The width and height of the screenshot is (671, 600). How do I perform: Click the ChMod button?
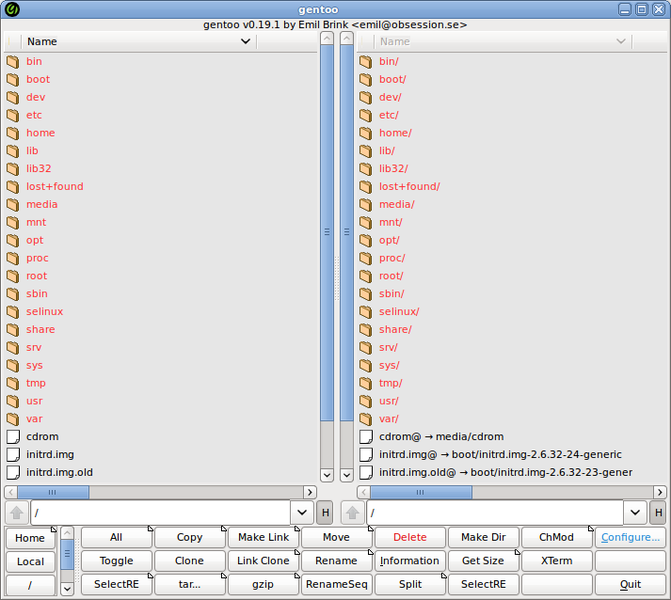click(x=556, y=538)
